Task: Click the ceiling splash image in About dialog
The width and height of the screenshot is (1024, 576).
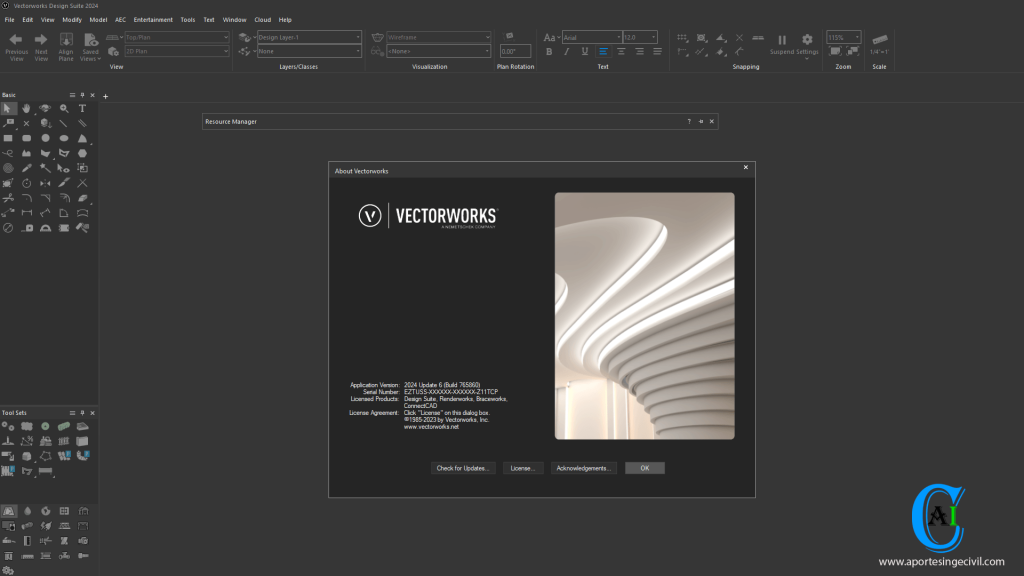Action: (x=645, y=315)
